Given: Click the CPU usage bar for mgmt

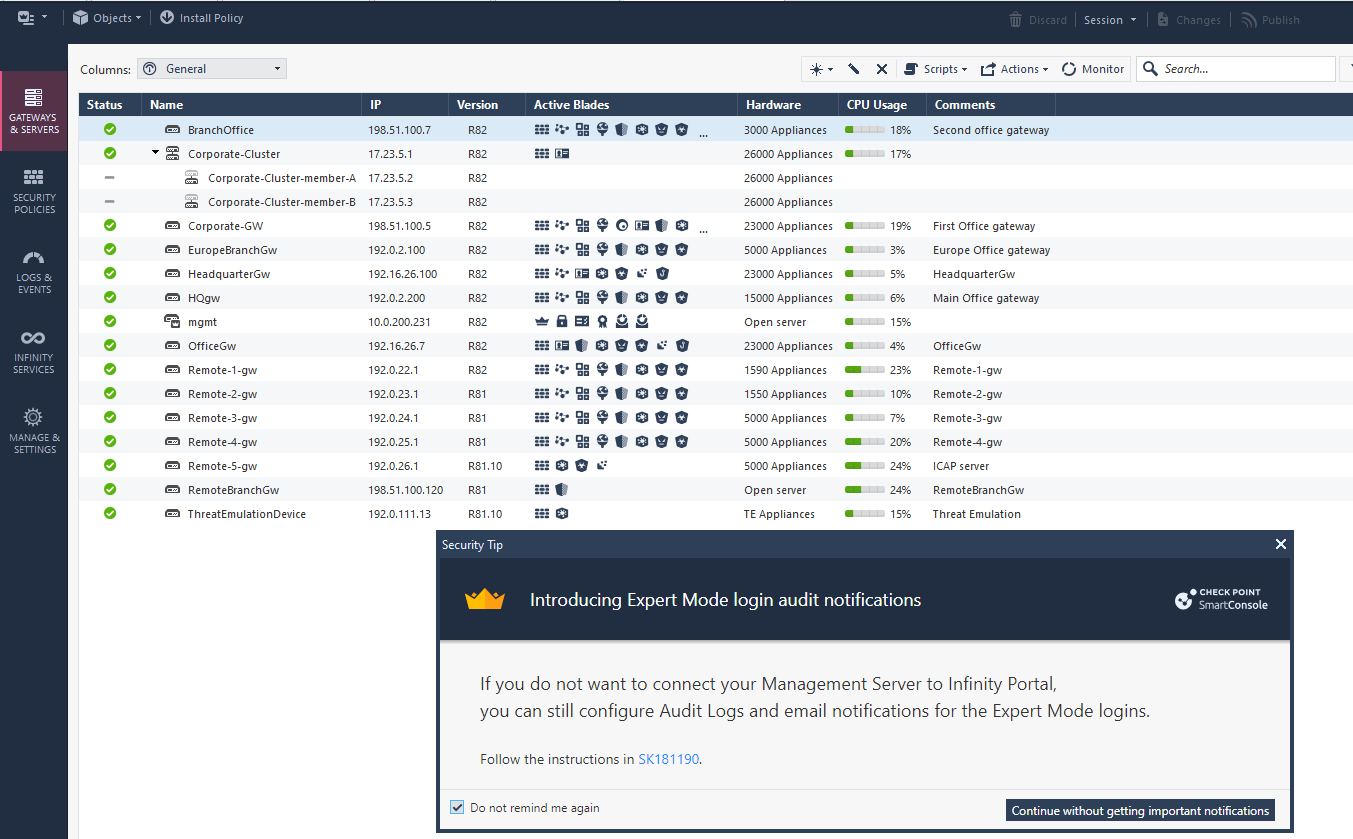Looking at the screenshot, I should click(865, 322).
